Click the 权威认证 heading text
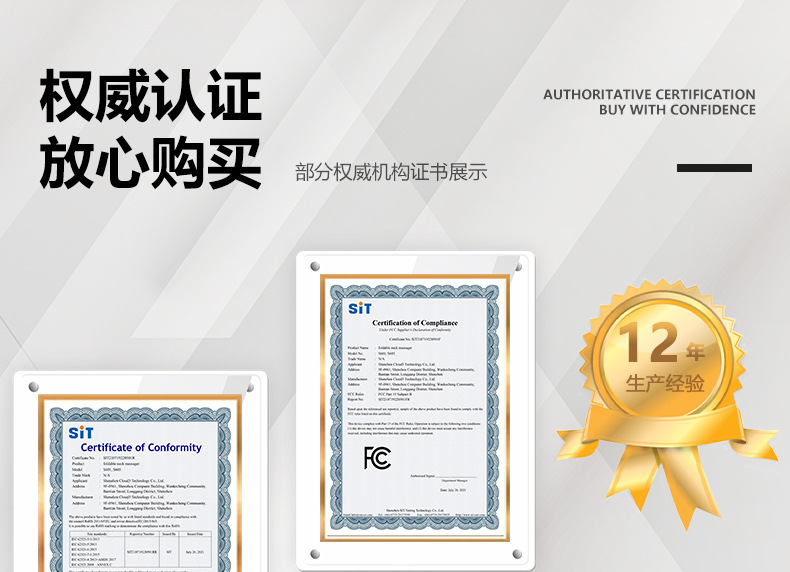The height and width of the screenshot is (572, 790). click(150, 98)
